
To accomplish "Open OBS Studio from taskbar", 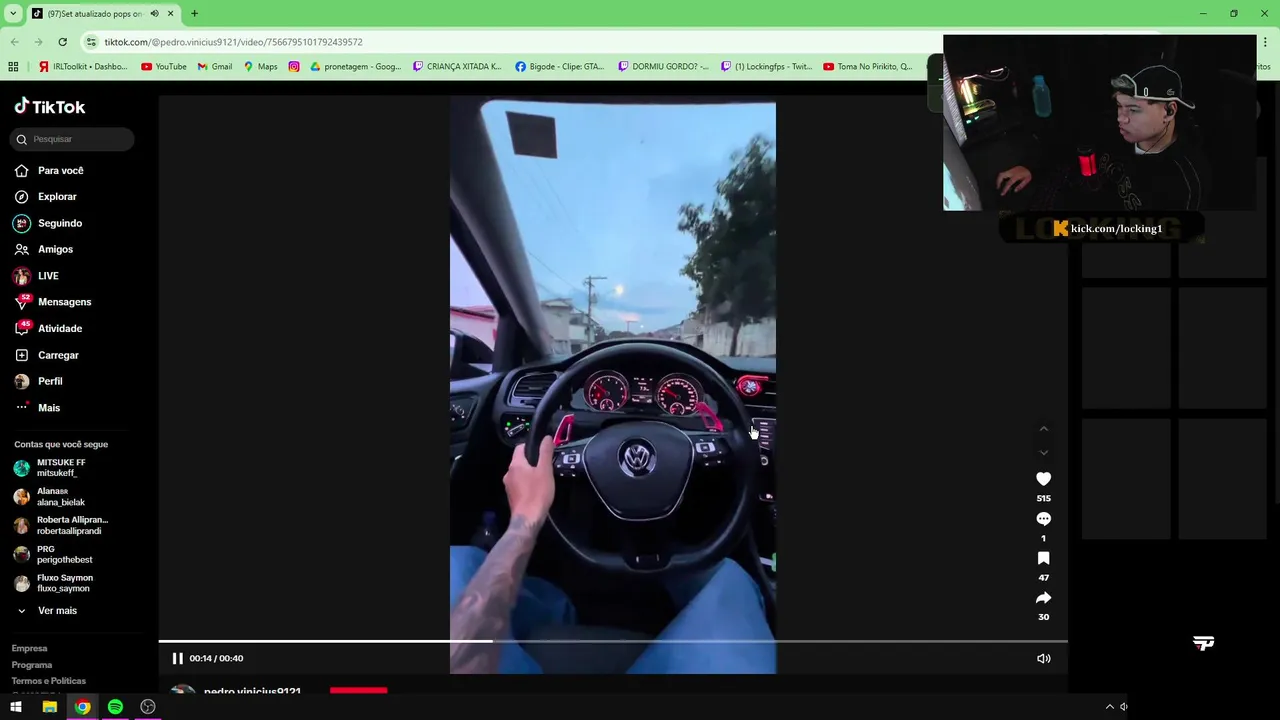I will pyautogui.click(x=148, y=707).
